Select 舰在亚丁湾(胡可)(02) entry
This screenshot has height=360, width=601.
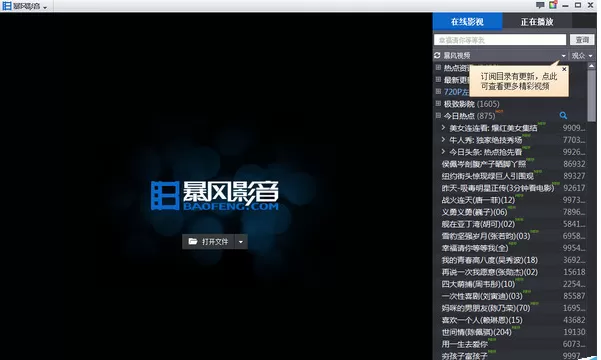click(513, 224)
